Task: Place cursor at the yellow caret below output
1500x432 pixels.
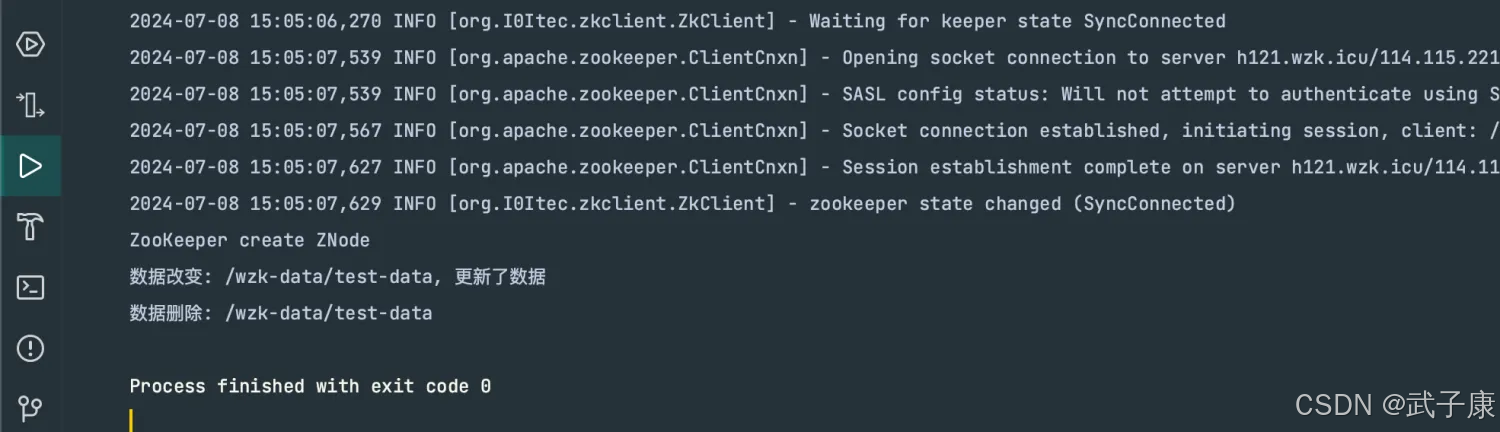Action: [131, 420]
